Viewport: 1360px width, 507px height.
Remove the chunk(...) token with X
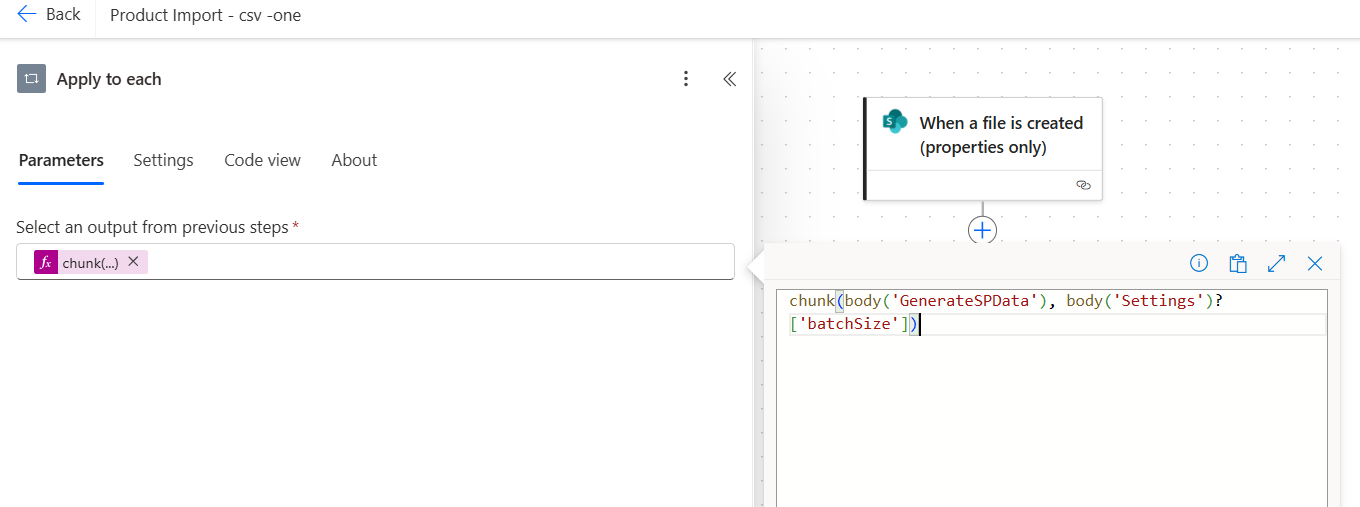point(133,262)
